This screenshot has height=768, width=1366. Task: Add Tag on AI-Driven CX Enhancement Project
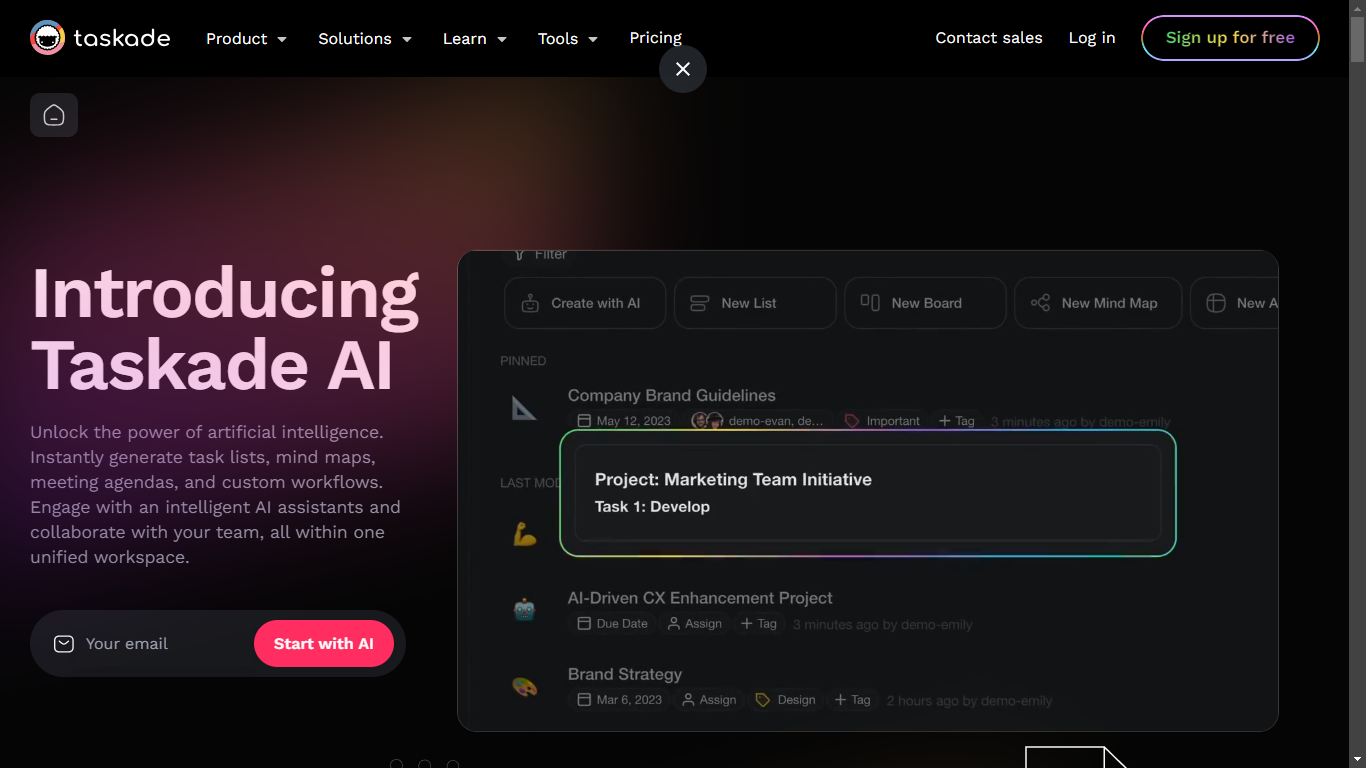tap(758, 623)
